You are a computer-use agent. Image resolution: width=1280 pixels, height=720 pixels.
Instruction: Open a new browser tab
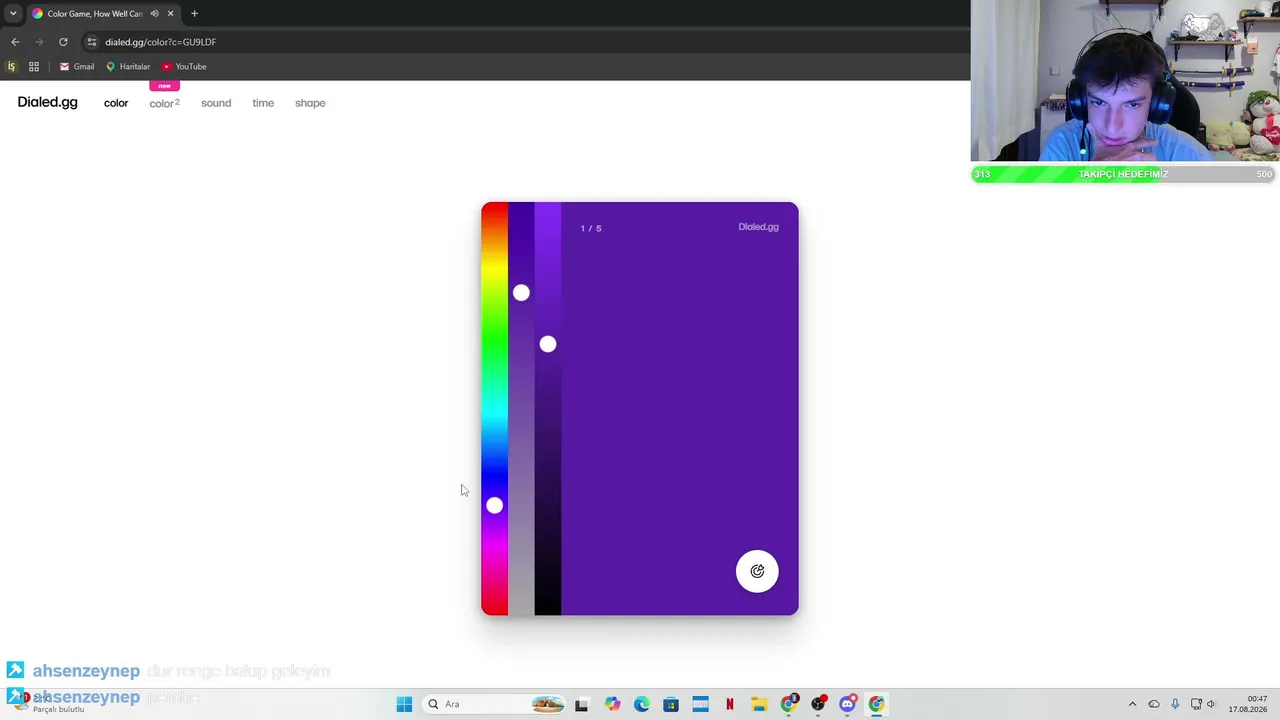click(194, 14)
